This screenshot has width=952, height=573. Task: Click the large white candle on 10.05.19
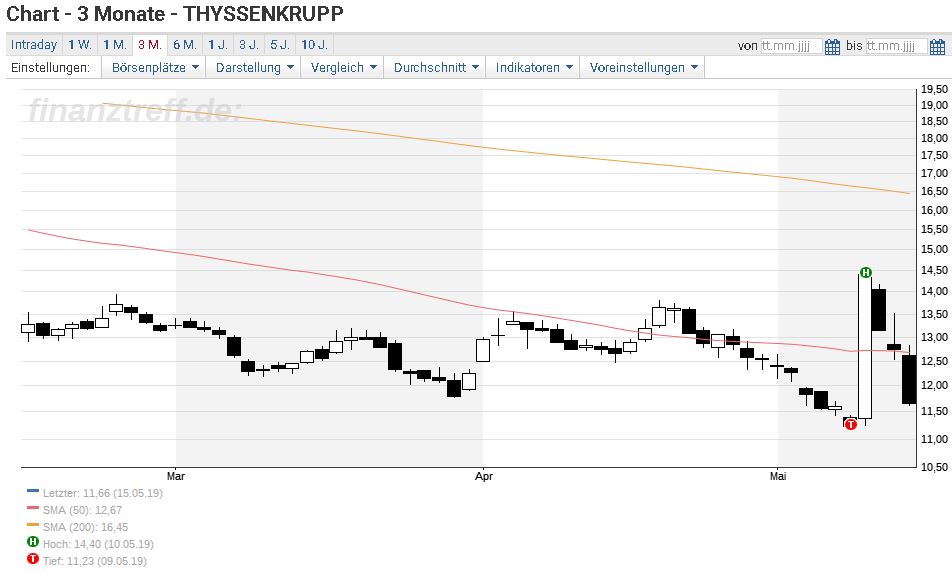[x=865, y=347]
